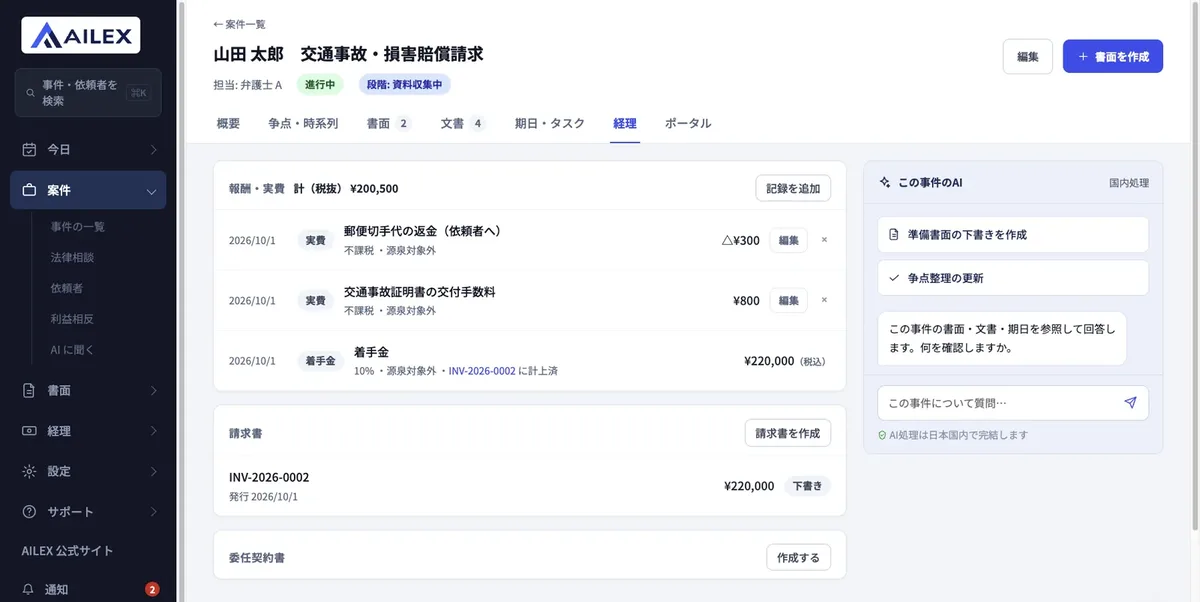Collapse the 案件 sidebar section chevron

click(151, 191)
